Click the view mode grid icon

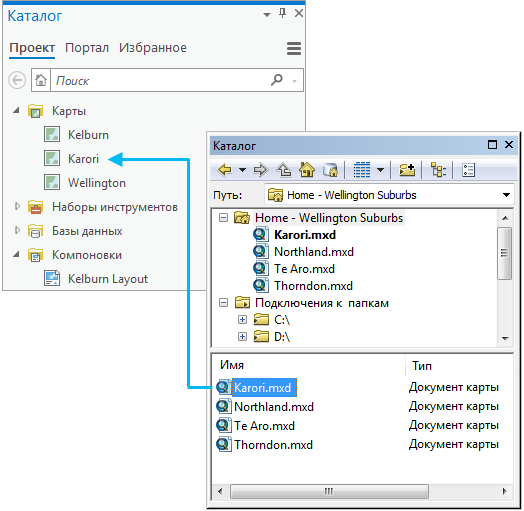pos(362,170)
